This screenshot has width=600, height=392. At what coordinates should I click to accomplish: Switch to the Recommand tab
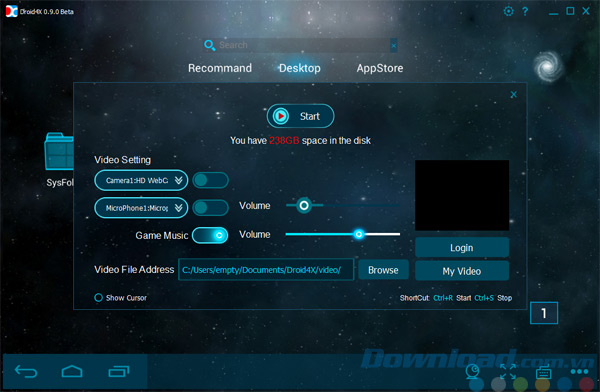pyautogui.click(x=220, y=68)
